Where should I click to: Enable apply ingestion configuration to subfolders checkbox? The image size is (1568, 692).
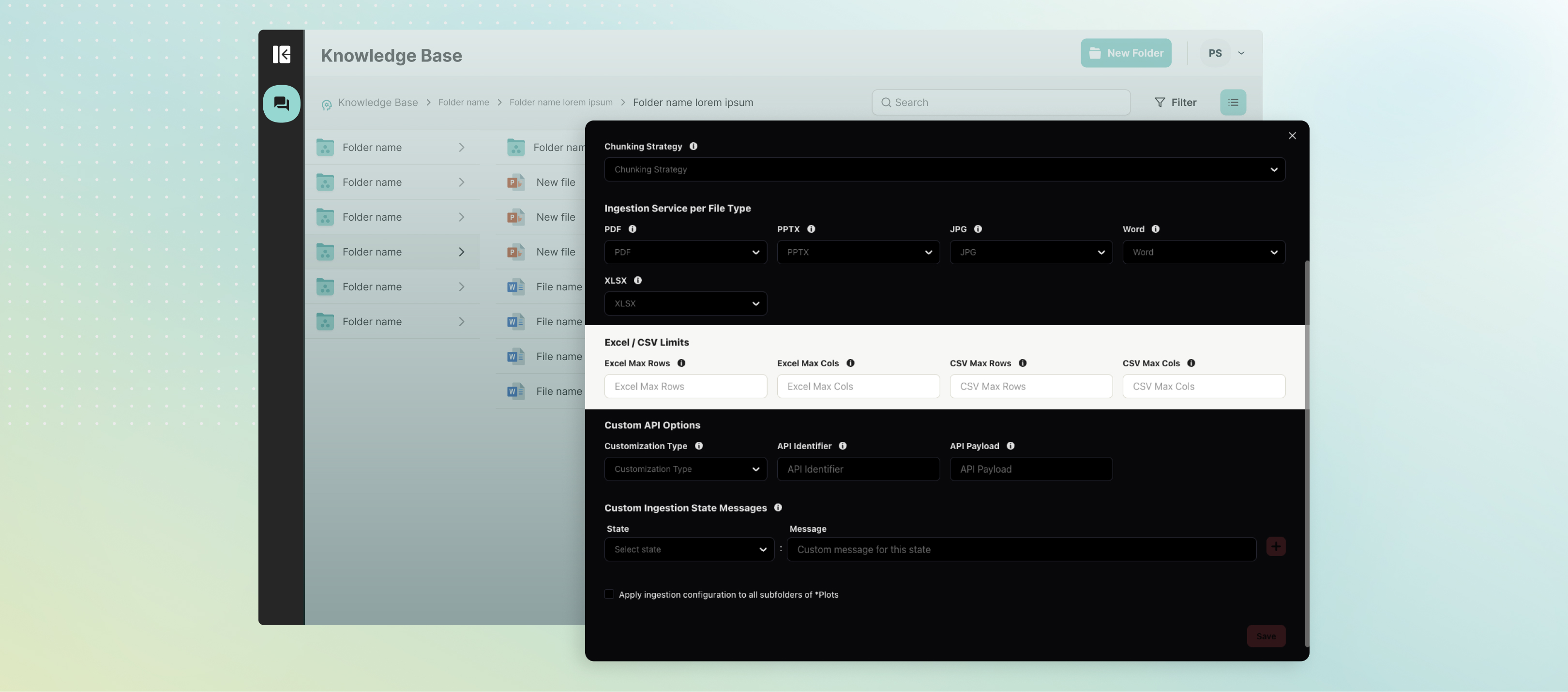tap(609, 594)
